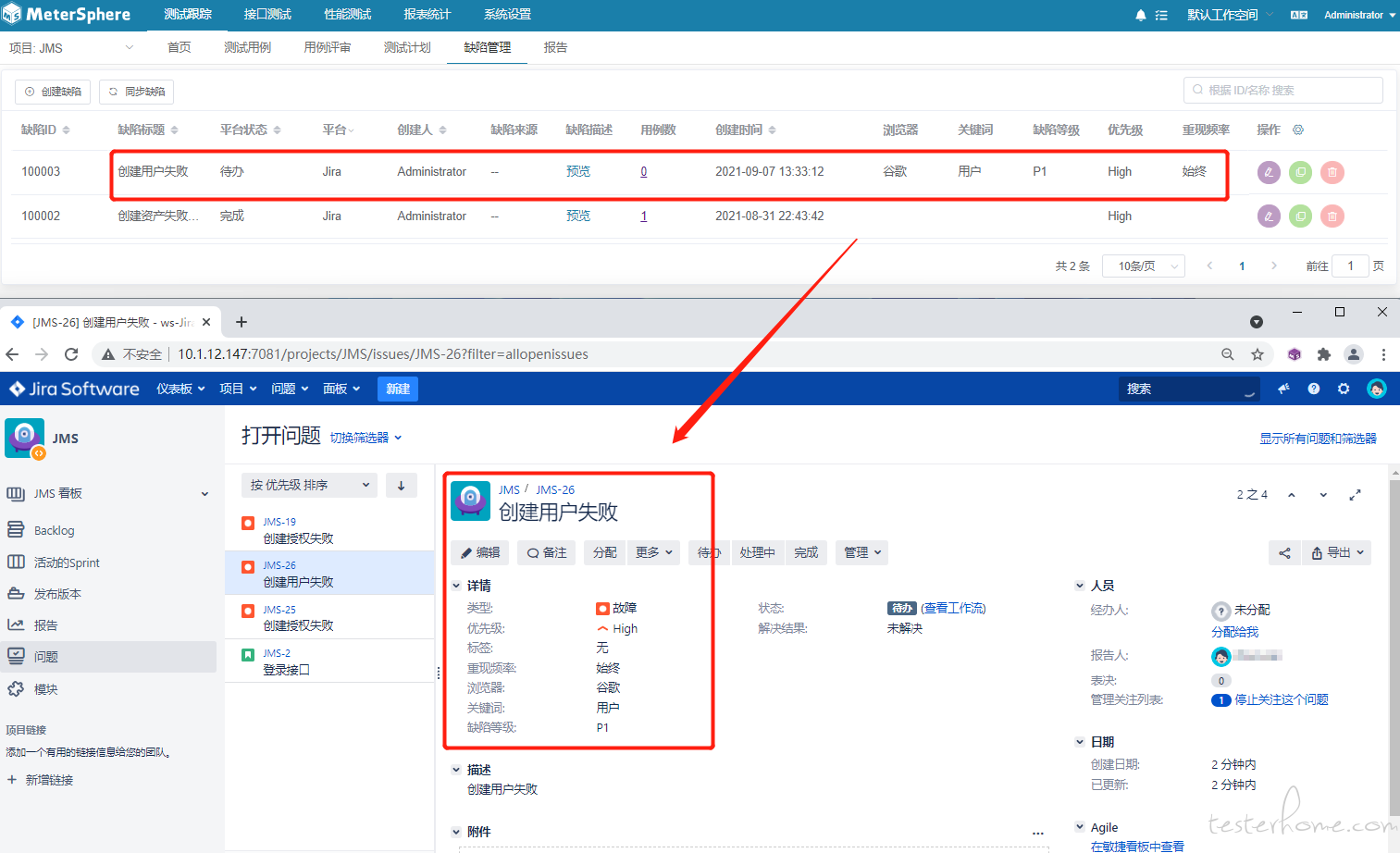Open the 缺陷管理 tab
Screen dimensions: 1400x853
pos(487,47)
